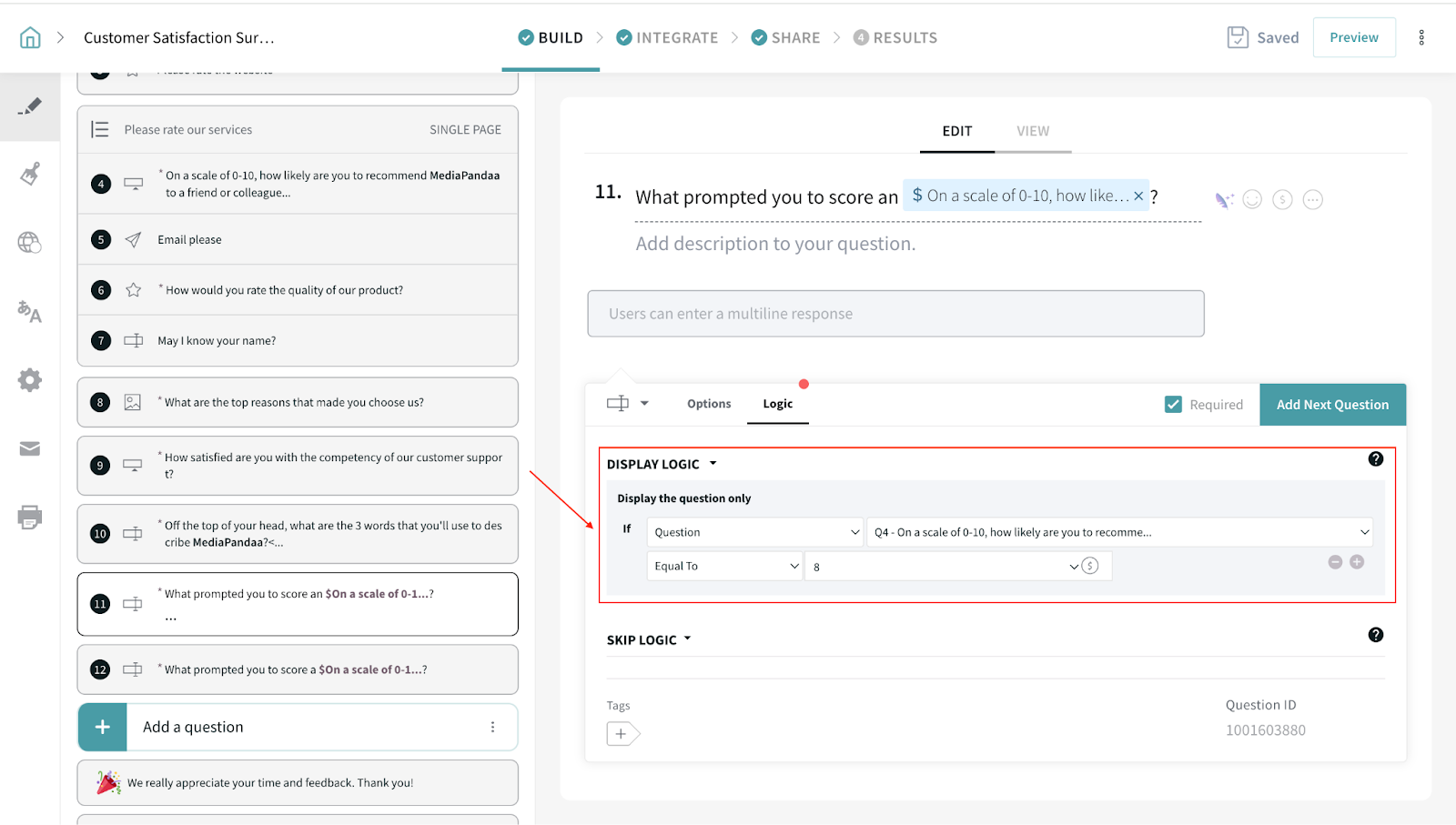Expand the SKIP LOGIC section
Screen dimensions: 1456x825
point(649,639)
